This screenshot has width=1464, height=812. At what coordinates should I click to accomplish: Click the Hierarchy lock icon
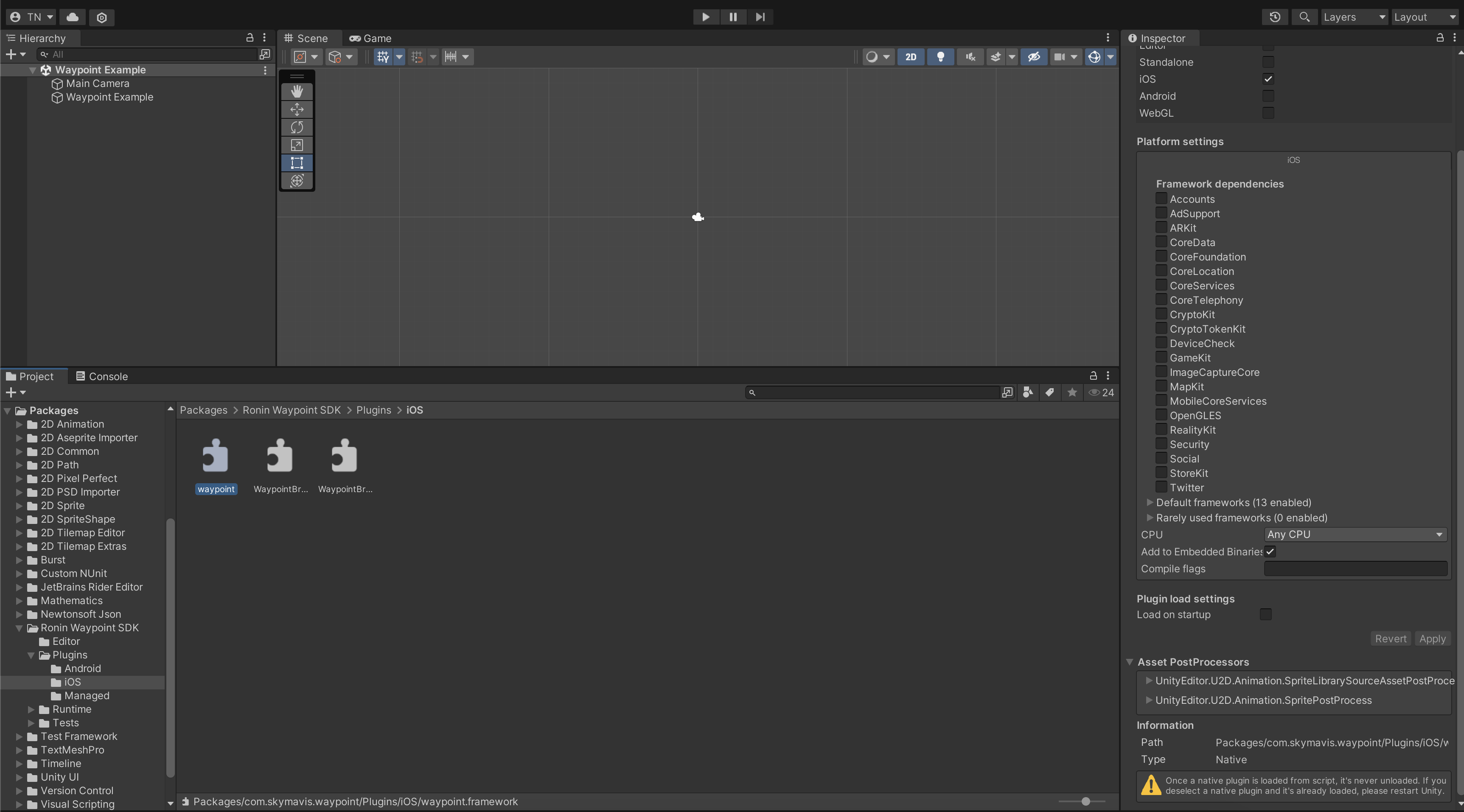click(250, 37)
